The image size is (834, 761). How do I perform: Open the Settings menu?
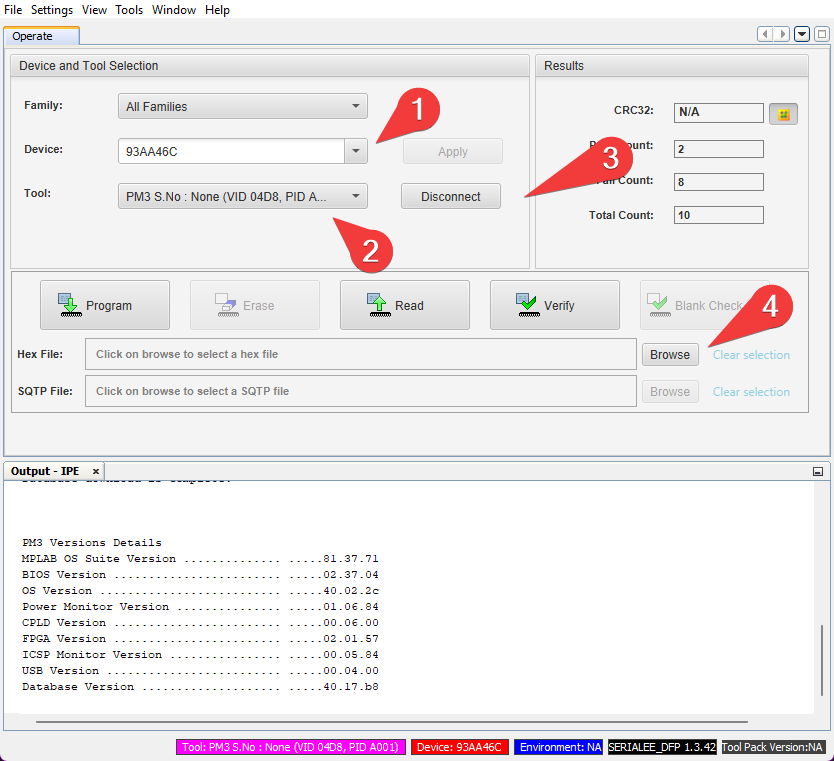[52, 10]
